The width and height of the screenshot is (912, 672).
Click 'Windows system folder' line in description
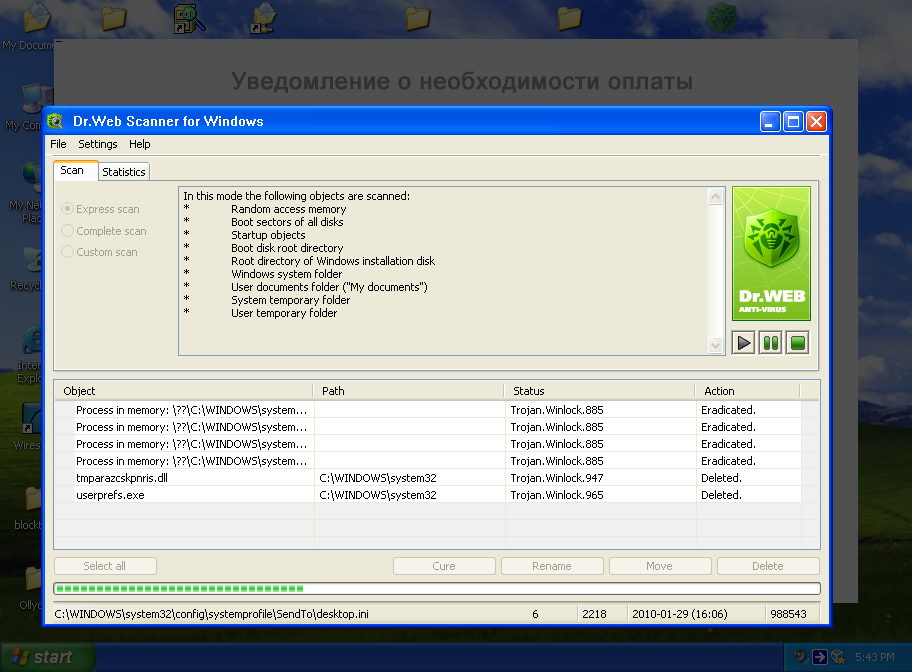[287, 274]
